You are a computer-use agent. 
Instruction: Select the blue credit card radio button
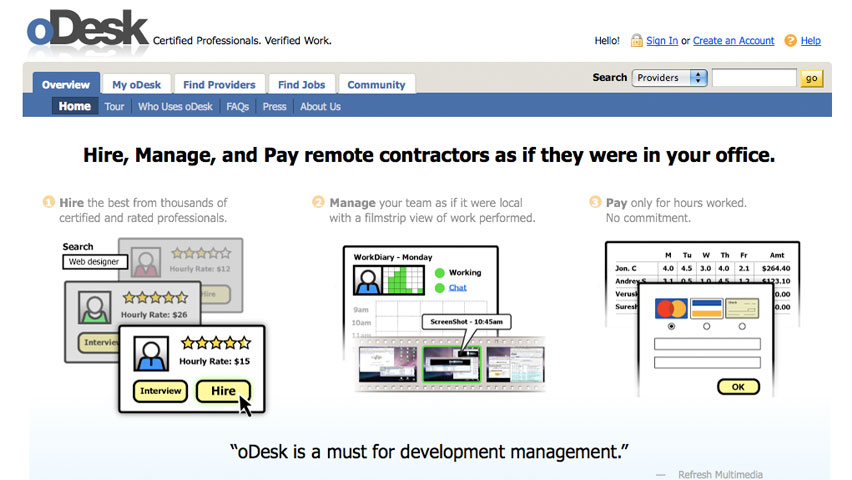coord(706,326)
